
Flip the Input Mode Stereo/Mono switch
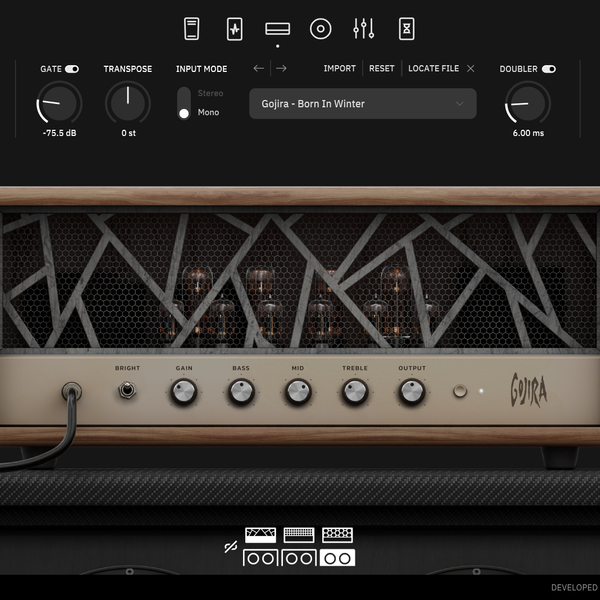click(x=184, y=103)
